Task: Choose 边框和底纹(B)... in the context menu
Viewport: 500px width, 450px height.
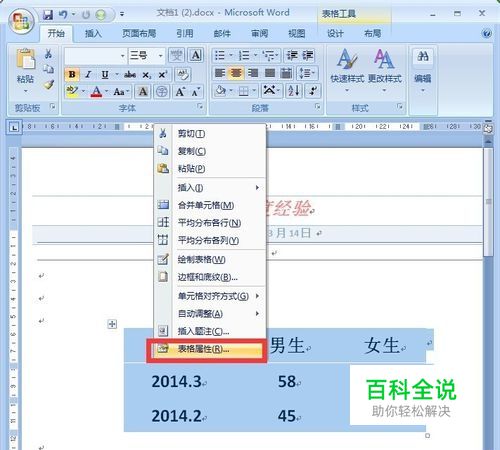Action: tap(210, 277)
